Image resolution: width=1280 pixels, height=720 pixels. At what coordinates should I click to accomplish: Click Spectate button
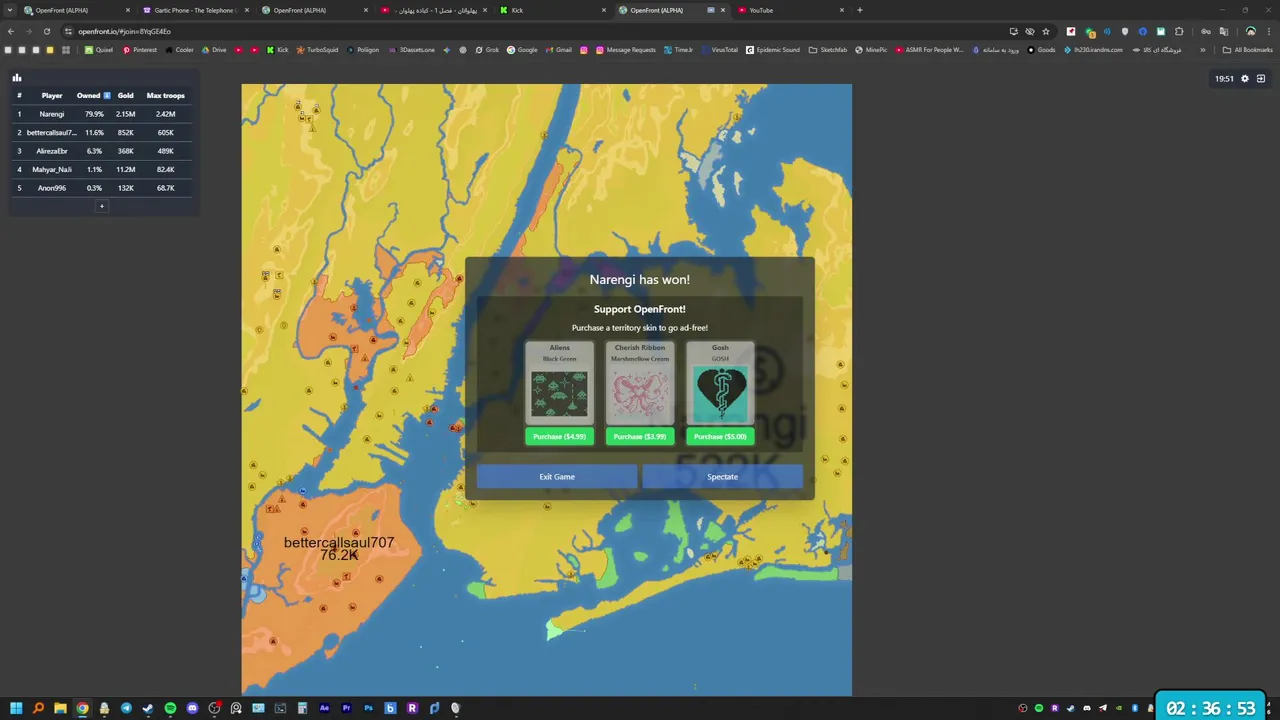[x=722, y=477]
